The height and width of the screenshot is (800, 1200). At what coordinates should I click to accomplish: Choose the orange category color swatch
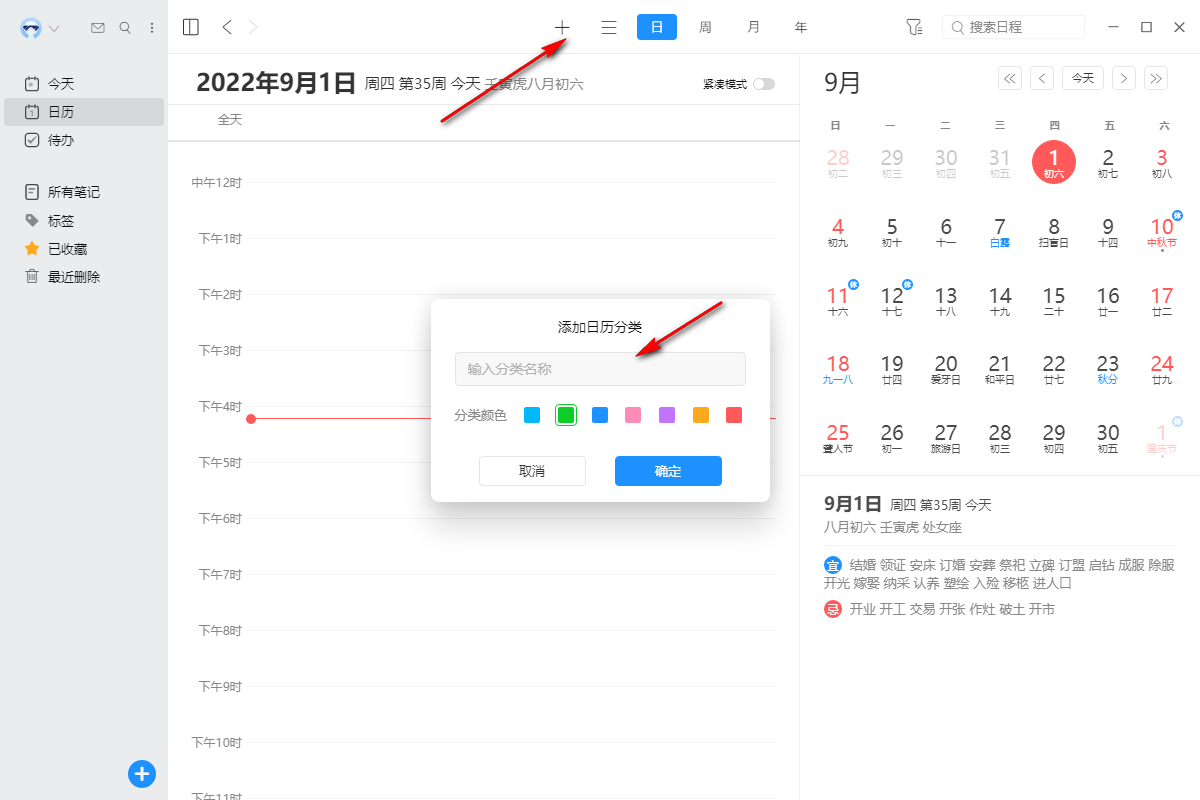coord(701,415)
